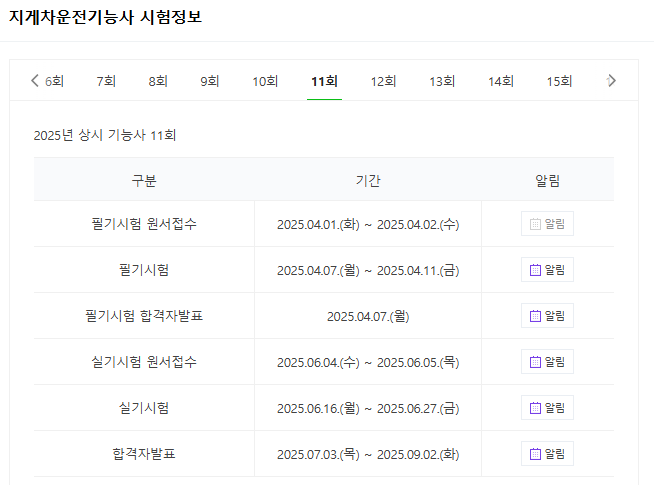654x485 pixels.
Task: Select the 12회 tab
Action: click(x=383, y=81)
